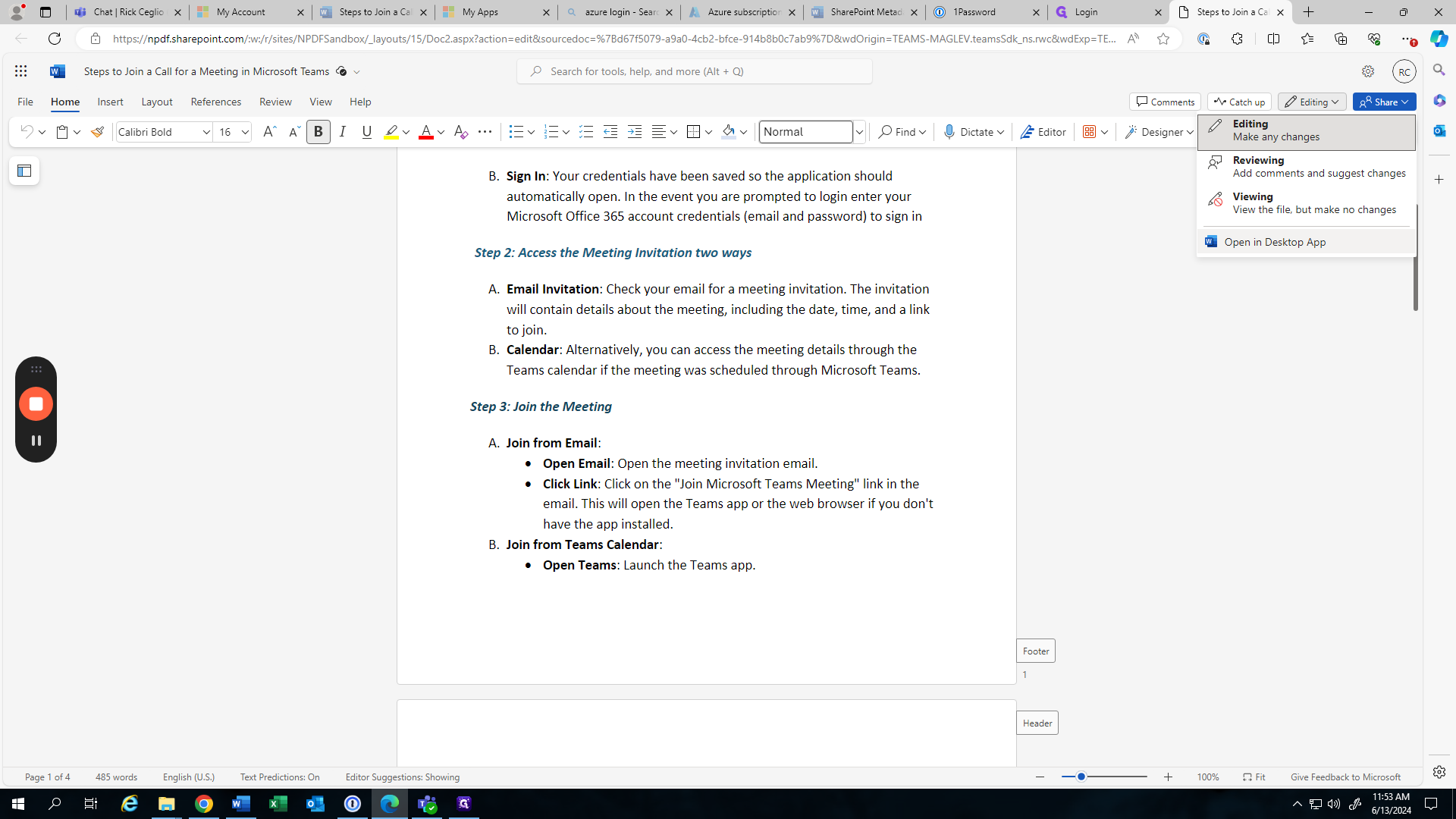Open the Editor button

(x=1043, y=132)
